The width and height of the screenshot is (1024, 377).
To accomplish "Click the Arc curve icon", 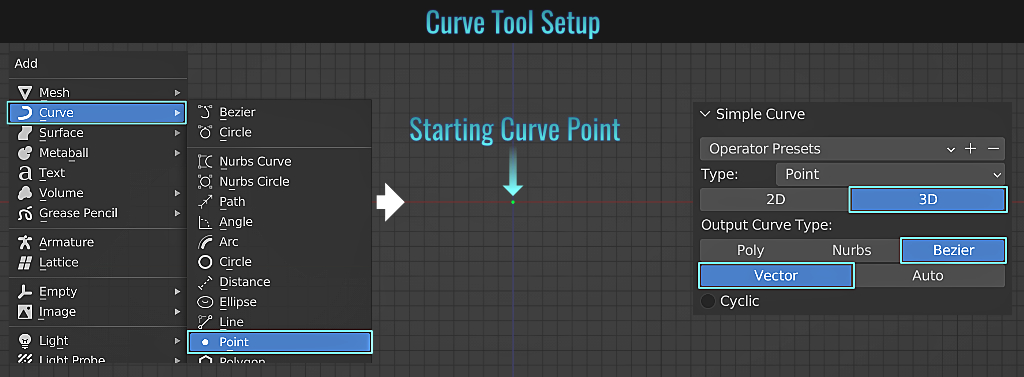I will [x=205, y=242].
